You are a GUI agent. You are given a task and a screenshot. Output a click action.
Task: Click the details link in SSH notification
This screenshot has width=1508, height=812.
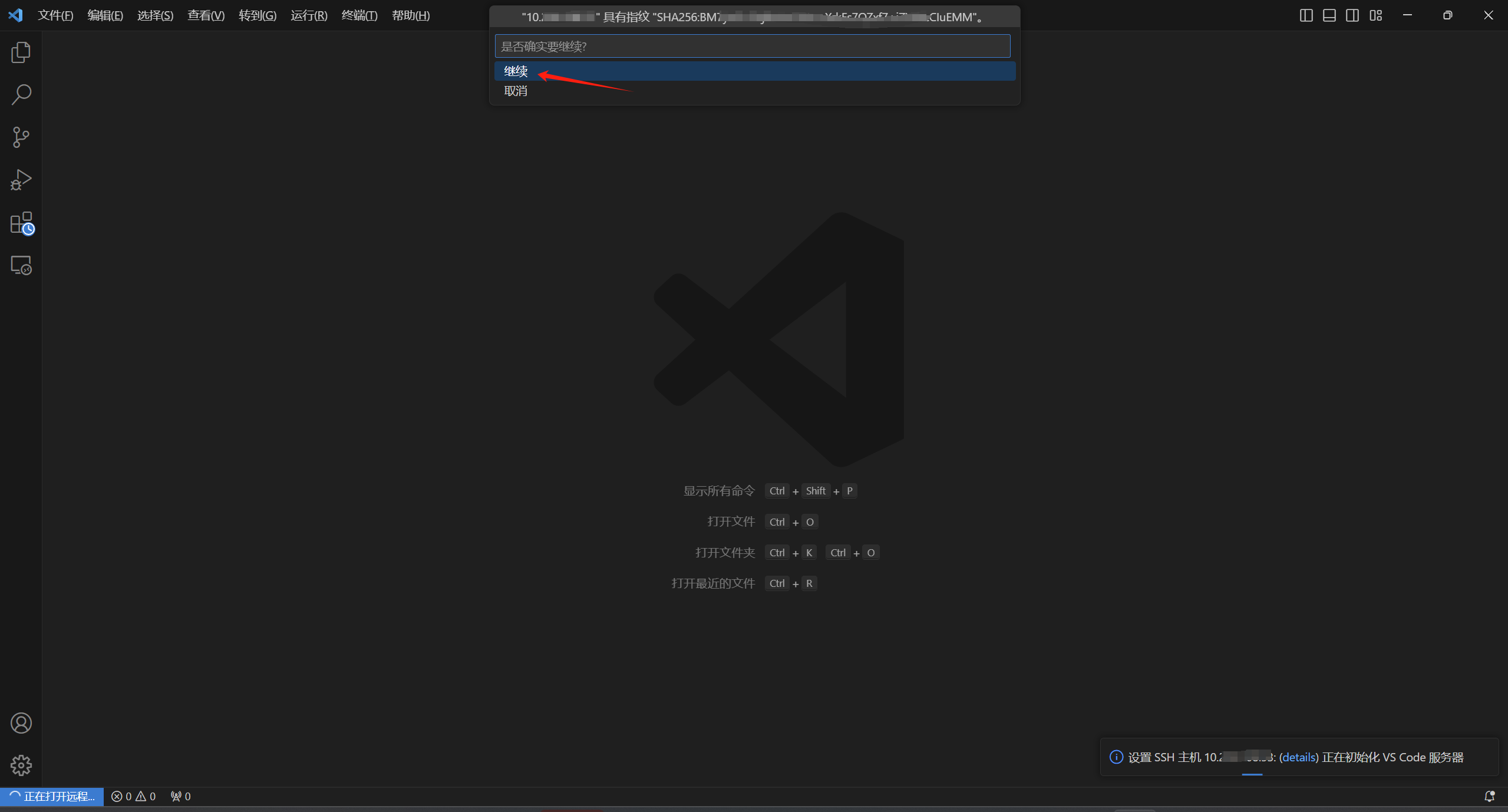[x=1299, y=757]
